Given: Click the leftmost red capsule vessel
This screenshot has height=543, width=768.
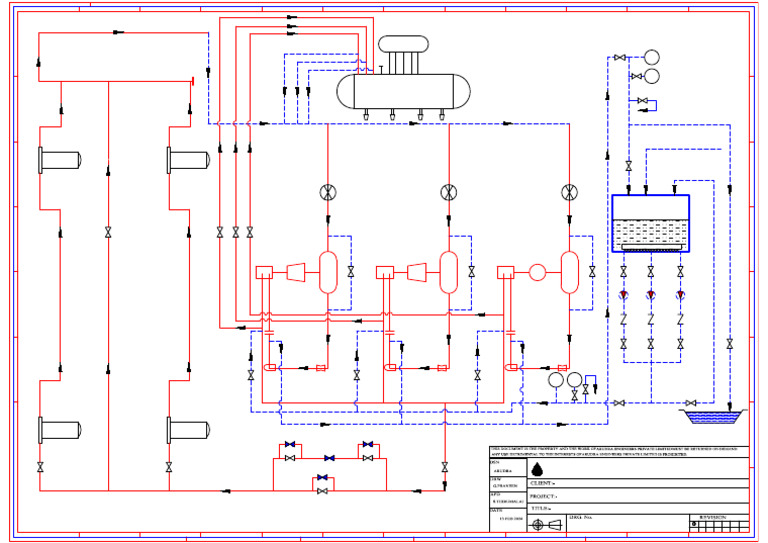Looking at the screenshot, I should (x=328, y=272).
